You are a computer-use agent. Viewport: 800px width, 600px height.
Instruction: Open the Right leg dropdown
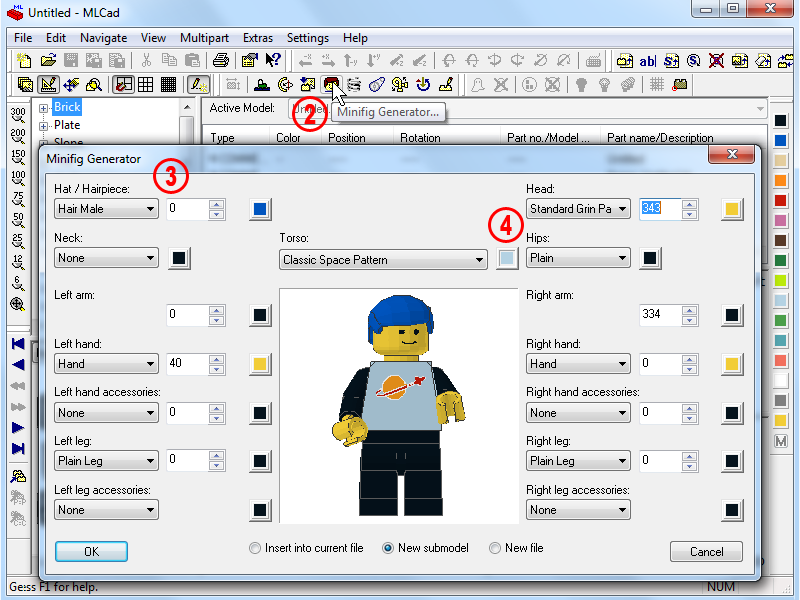click(578, 461)
